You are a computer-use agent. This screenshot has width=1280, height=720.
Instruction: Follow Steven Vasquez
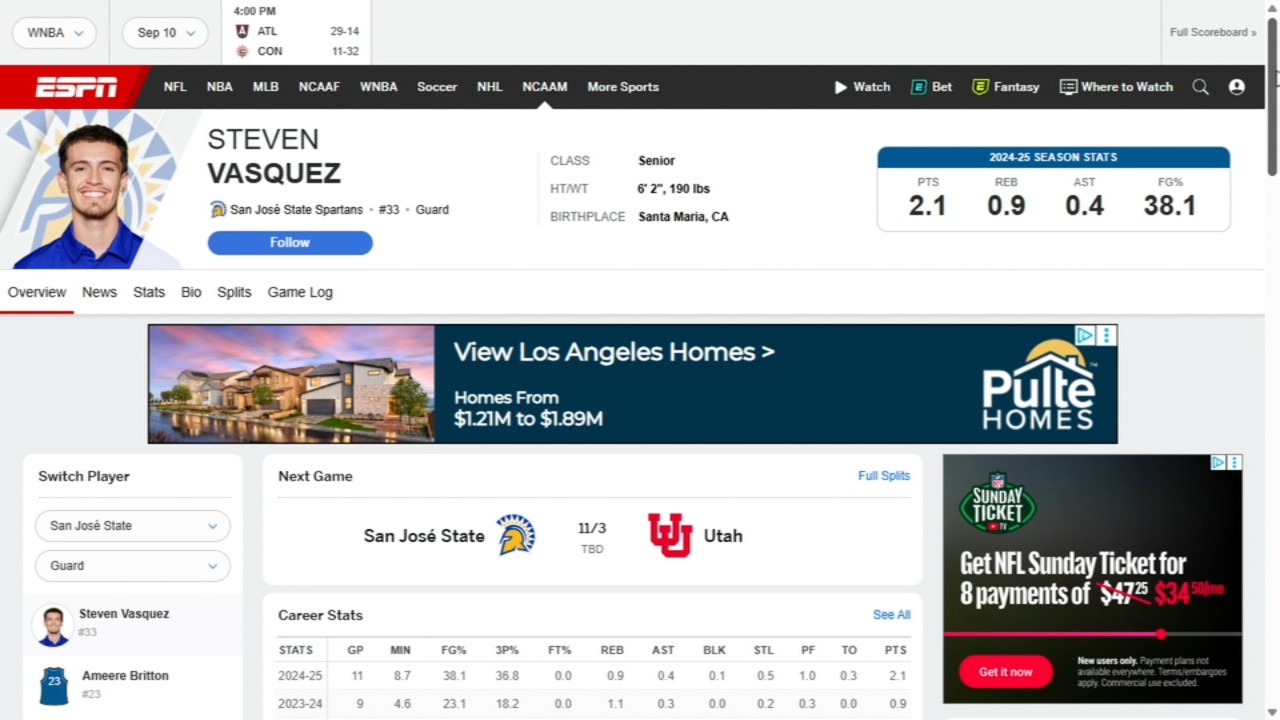click(289, 242)
